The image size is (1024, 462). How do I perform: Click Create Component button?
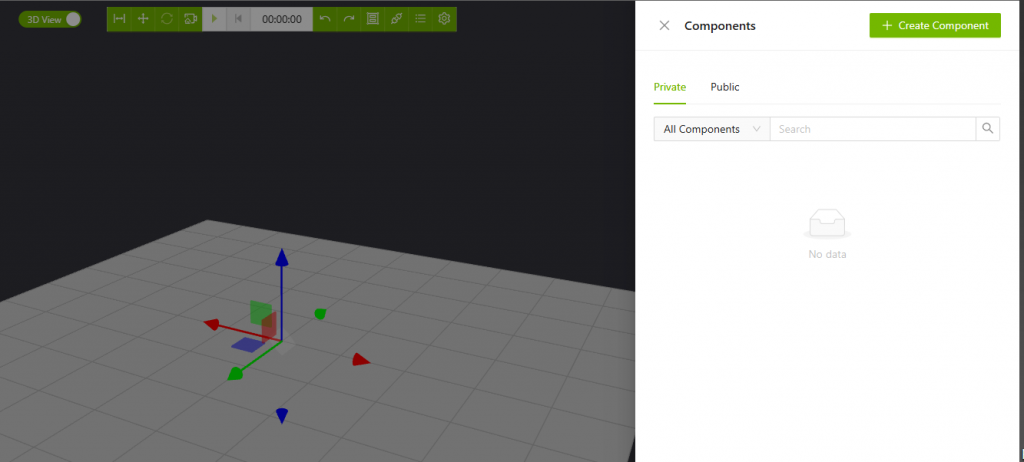935,25
